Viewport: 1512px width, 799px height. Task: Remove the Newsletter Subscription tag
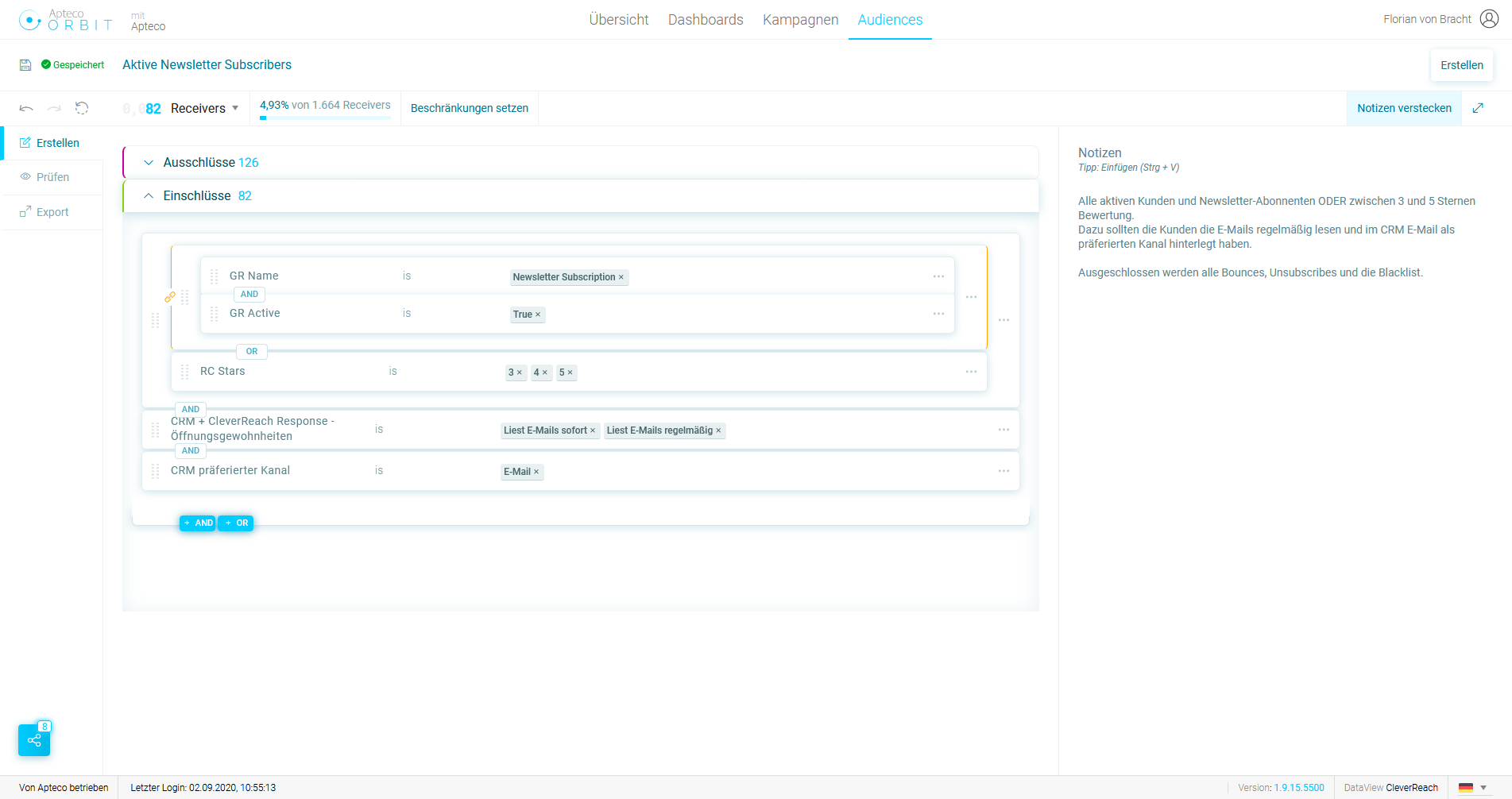(621, 277)
